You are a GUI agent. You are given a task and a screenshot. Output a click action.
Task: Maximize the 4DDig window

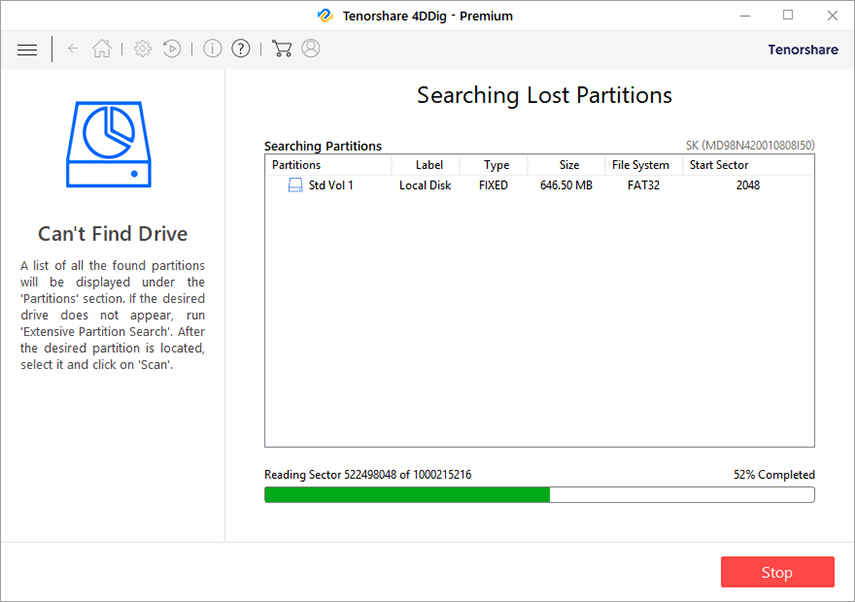point(788,15)
